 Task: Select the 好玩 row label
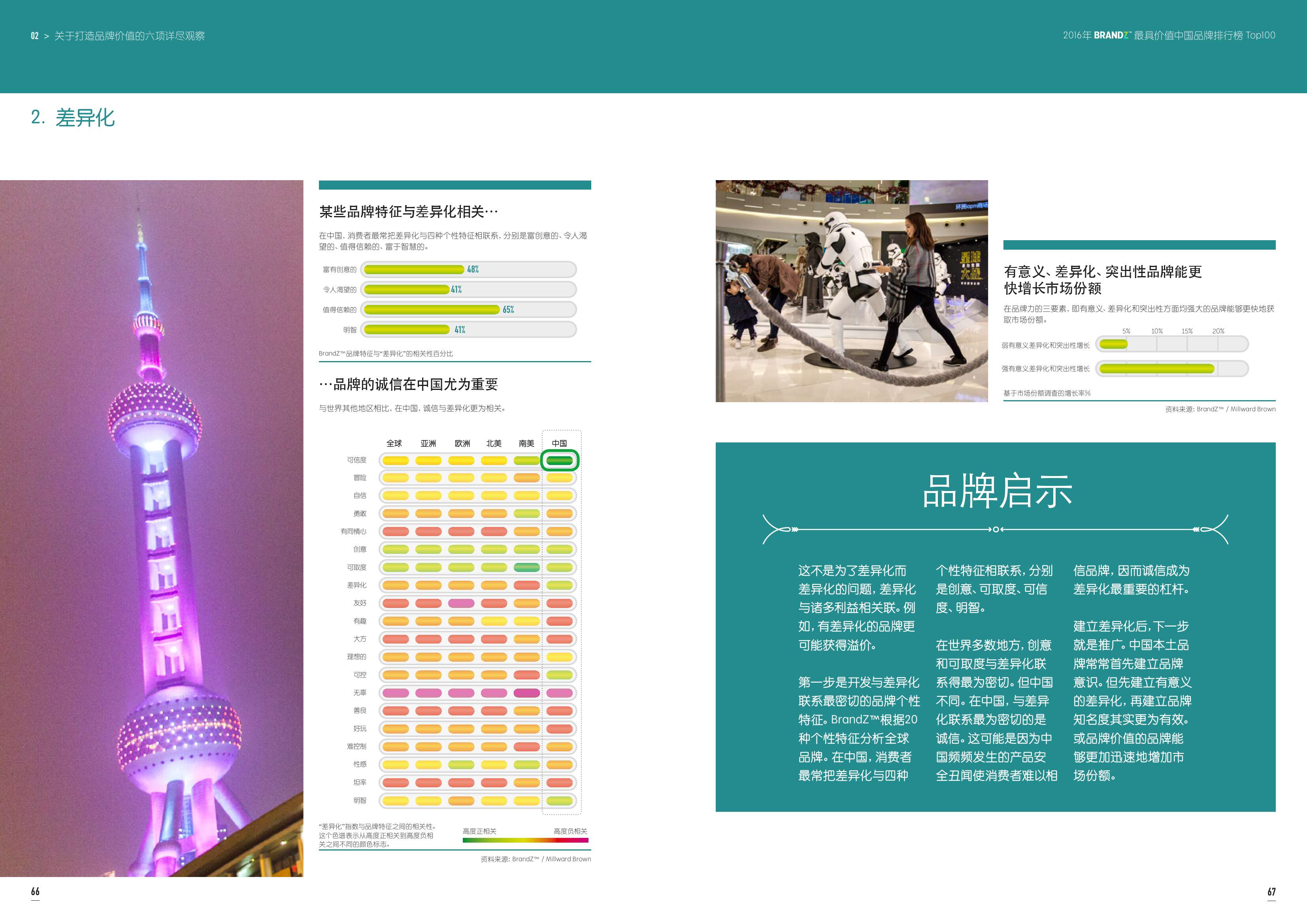point(360,729)
